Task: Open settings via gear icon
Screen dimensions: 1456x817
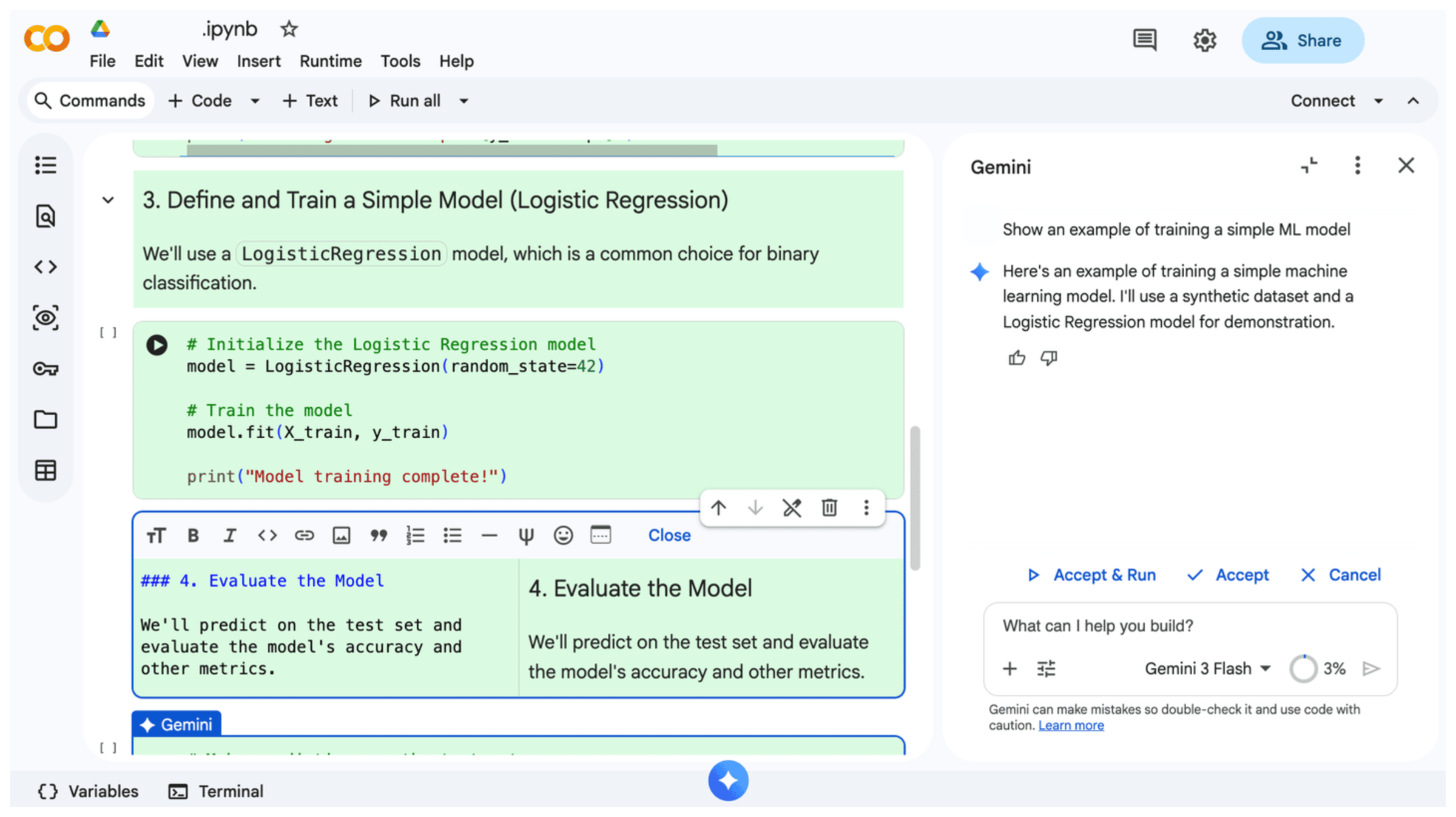Action: [1205, 41]
